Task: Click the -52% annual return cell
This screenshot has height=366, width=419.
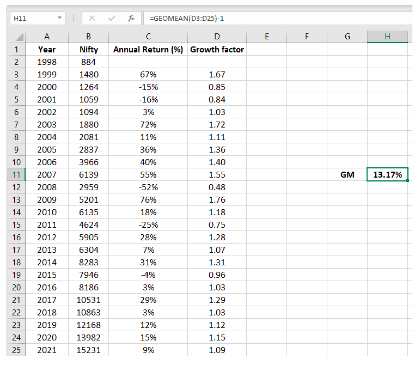Action: point(148,187)
